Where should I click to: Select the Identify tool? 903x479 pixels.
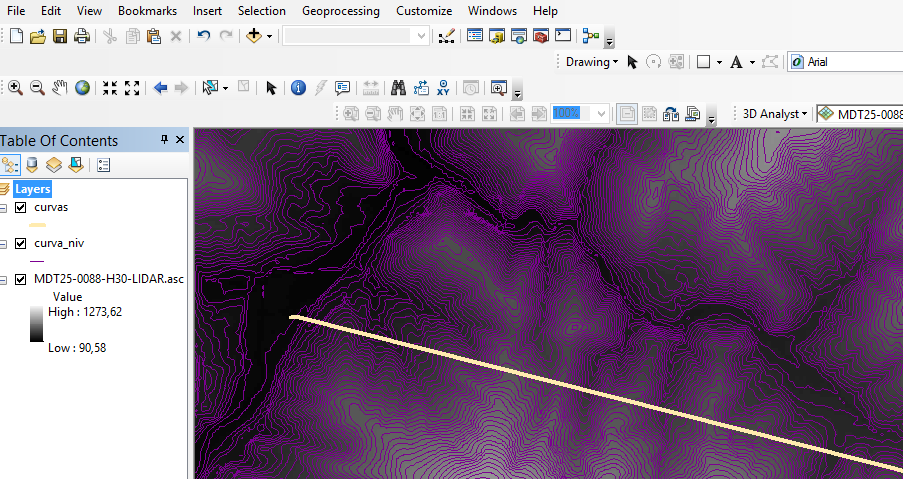[298, 88]
